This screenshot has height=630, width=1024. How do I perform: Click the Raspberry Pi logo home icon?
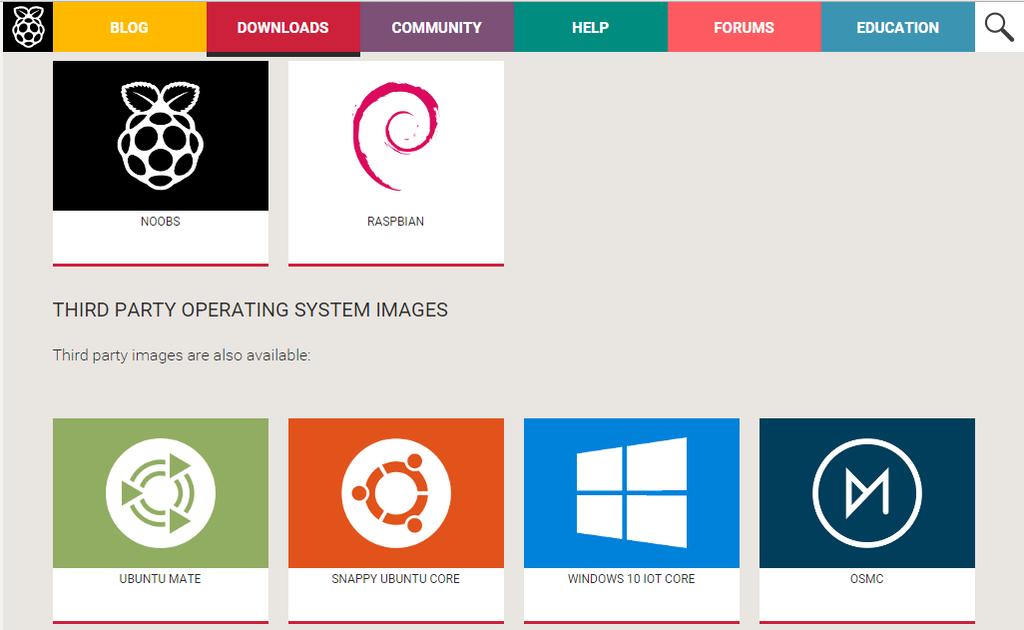(x=28, y=27)
